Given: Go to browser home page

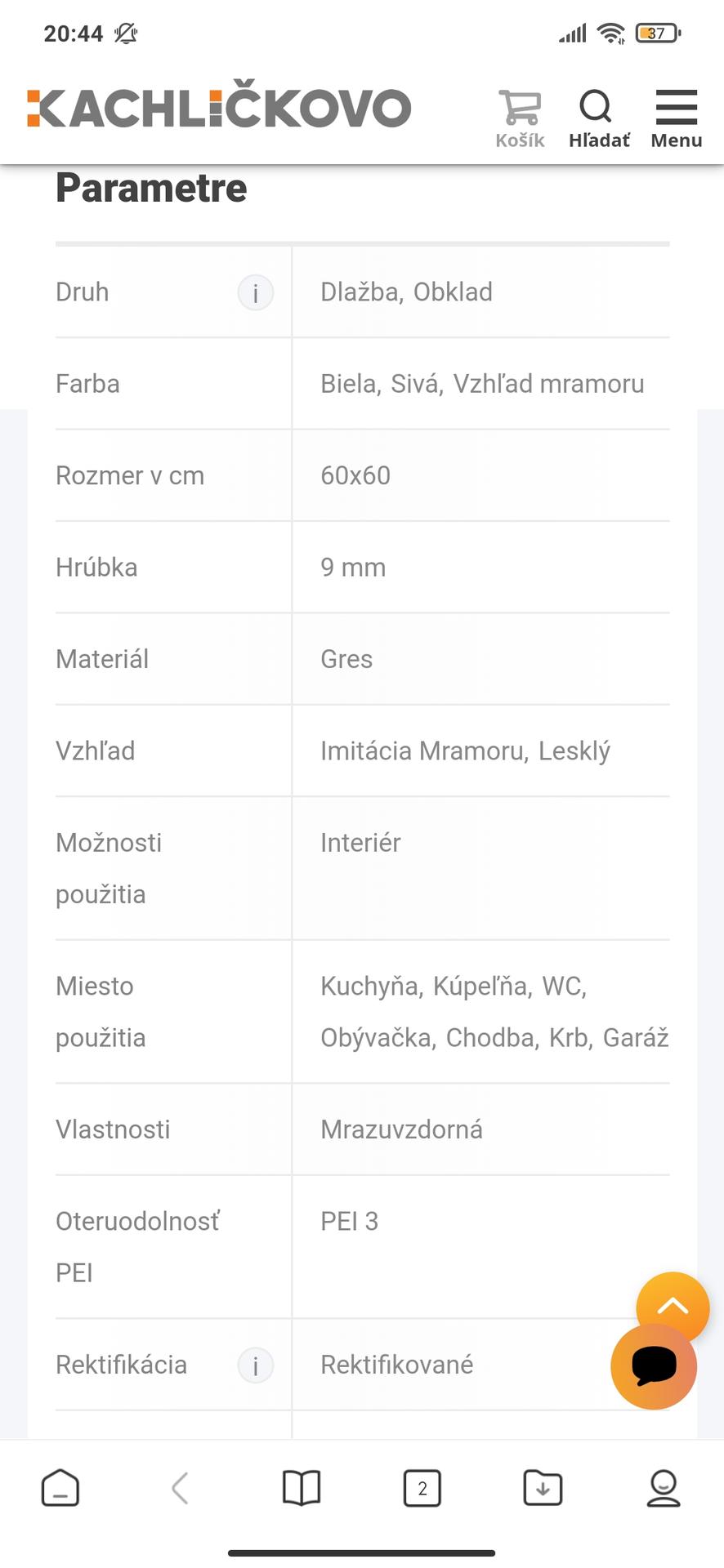Looking at the screenshot, I should [x=60, y=1488].
